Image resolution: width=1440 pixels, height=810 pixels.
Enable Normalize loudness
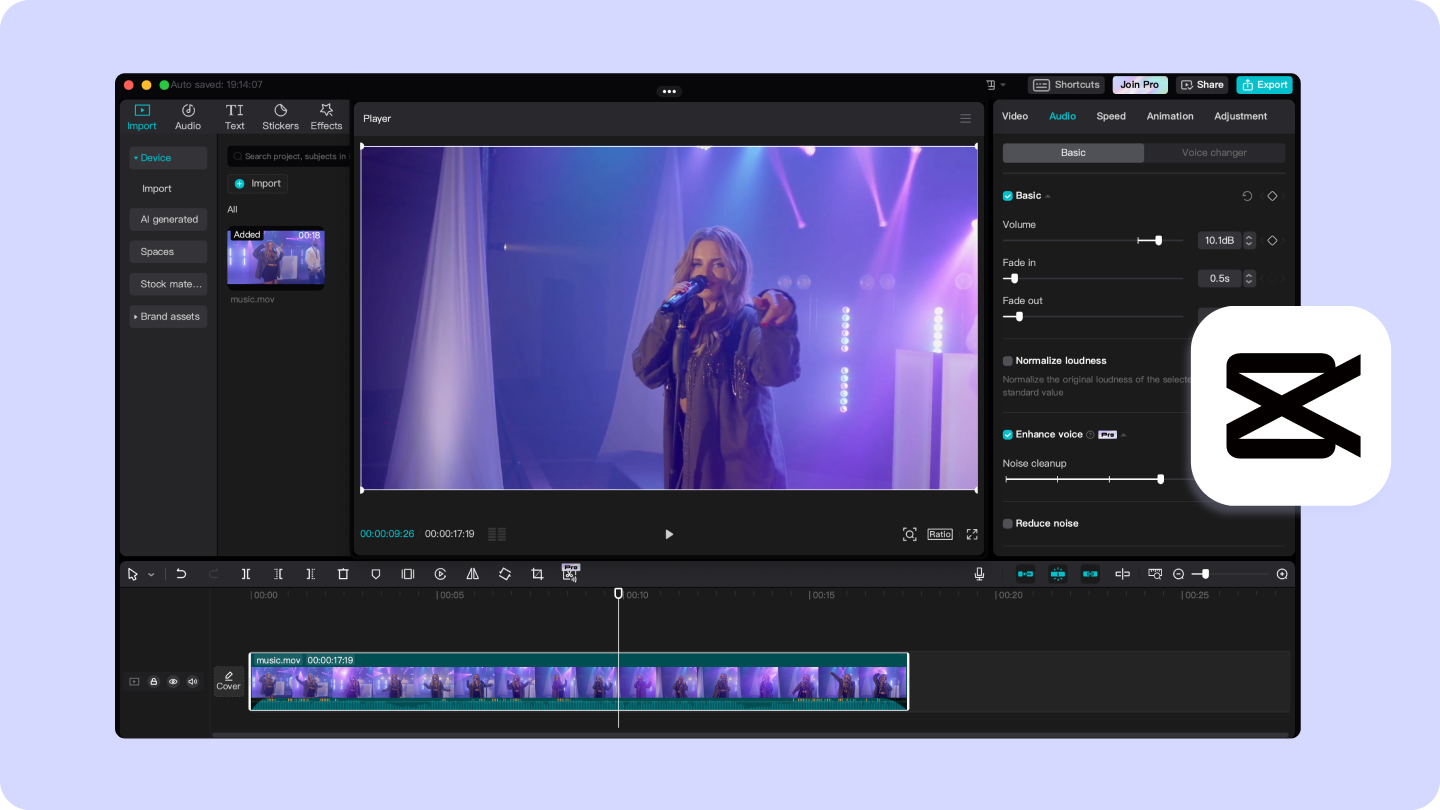pyautogui.click(x=1008, y=360)
